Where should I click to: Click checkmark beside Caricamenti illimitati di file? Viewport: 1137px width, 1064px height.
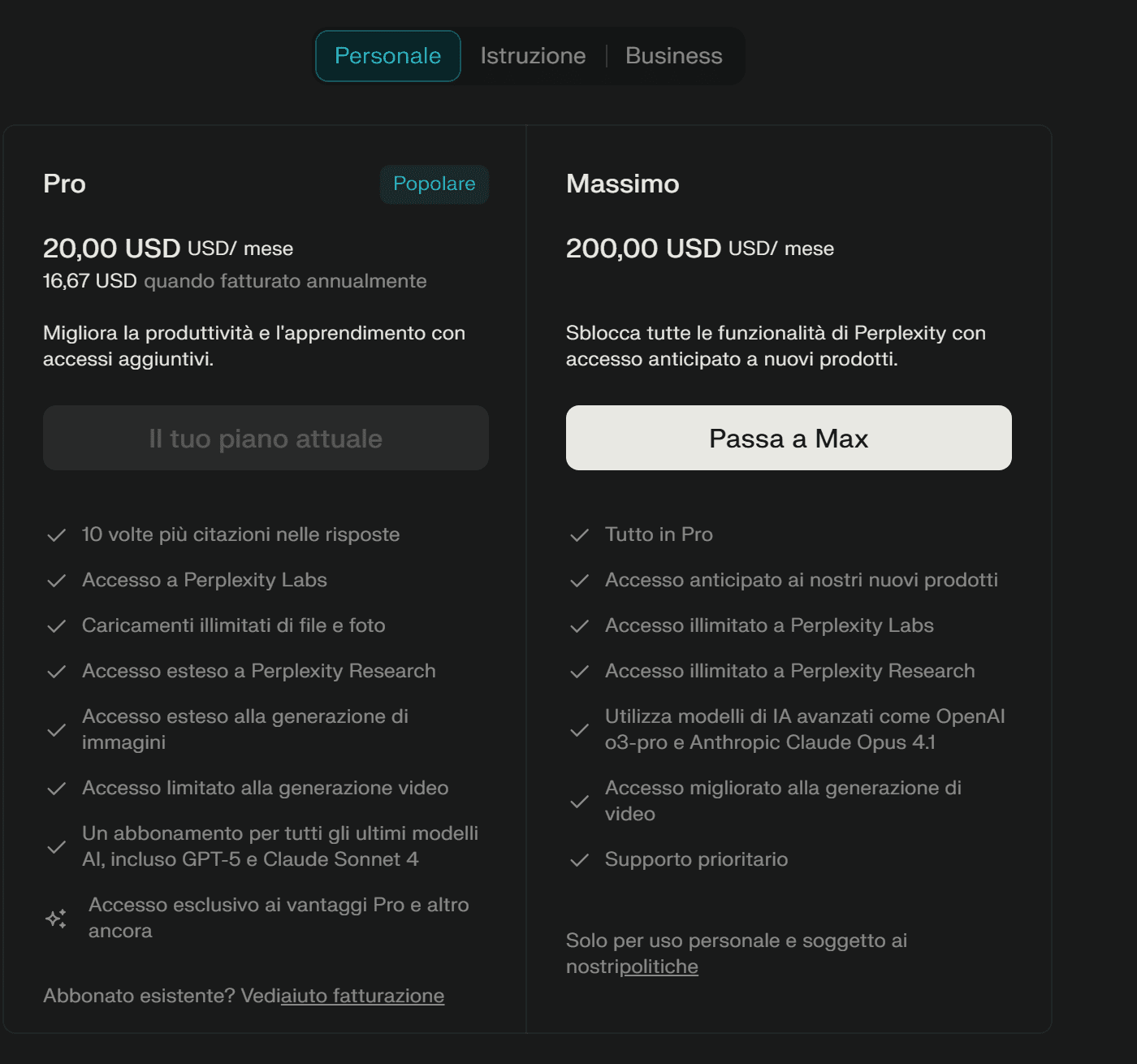click(56, 626)
